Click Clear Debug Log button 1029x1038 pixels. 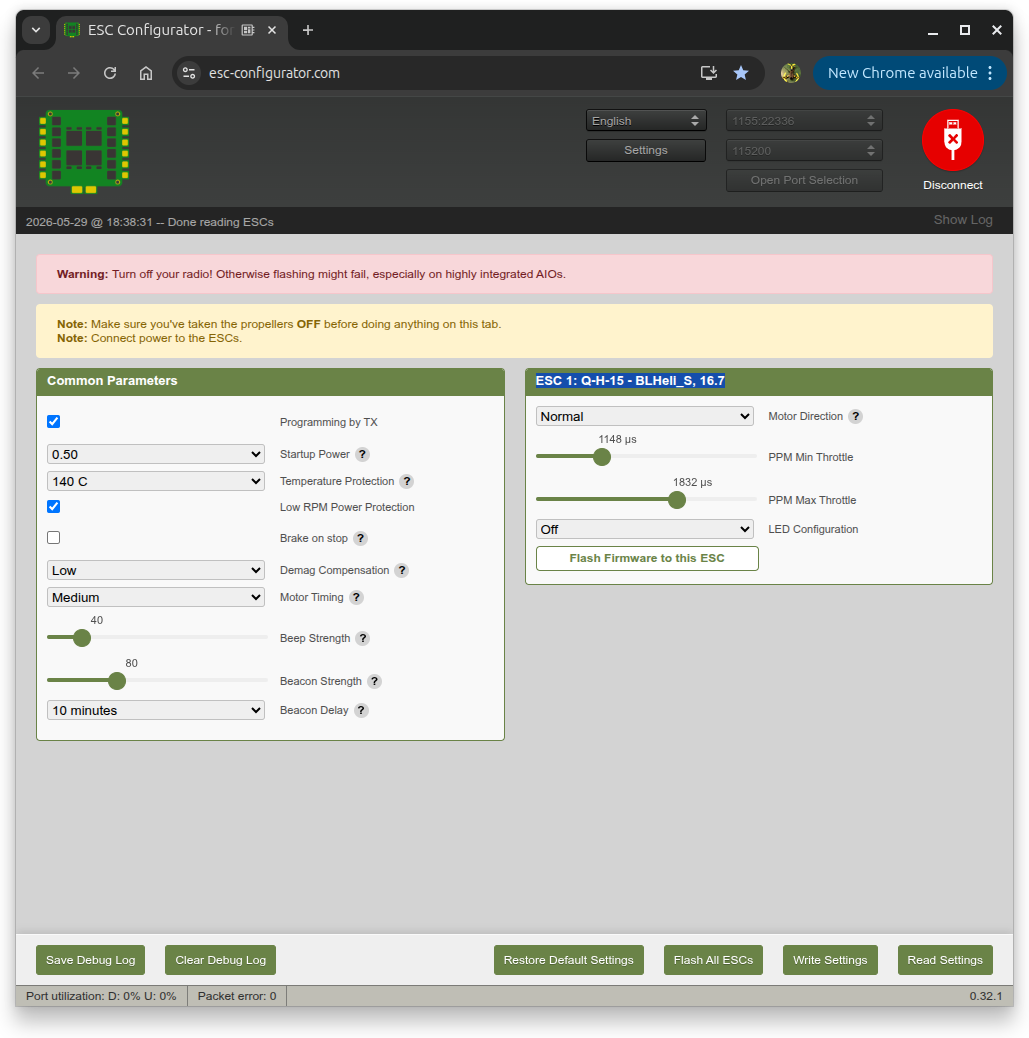(x=220, y=960)
